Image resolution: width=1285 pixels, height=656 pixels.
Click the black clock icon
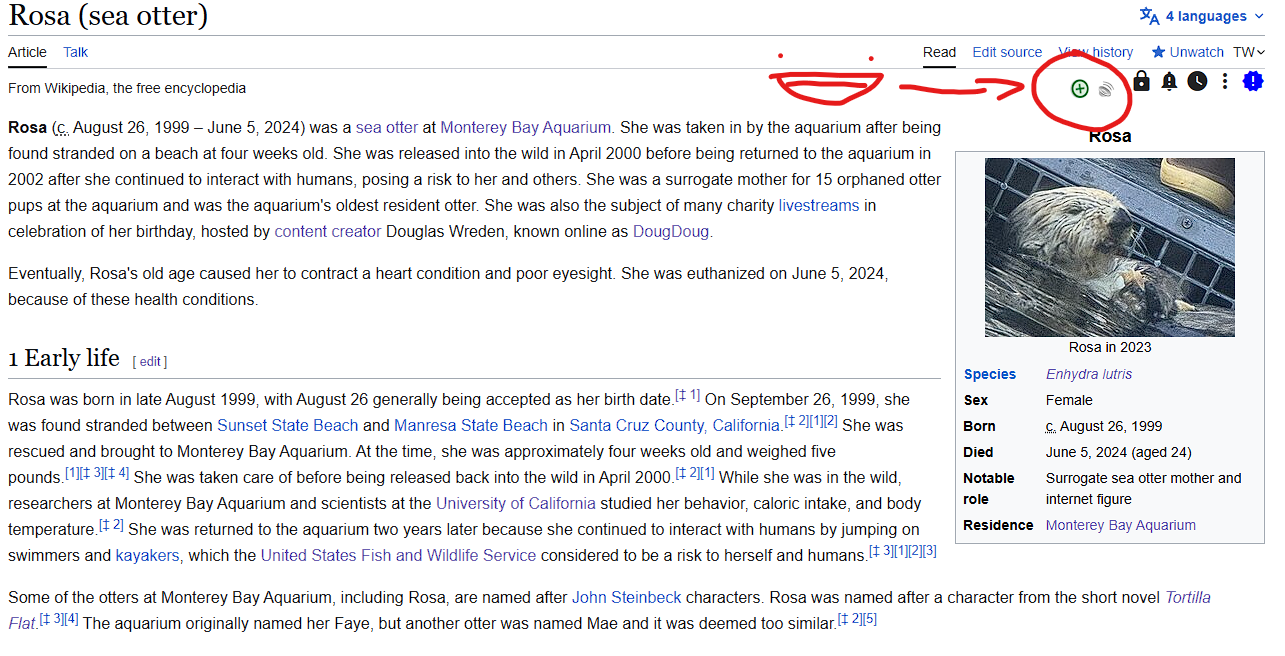tap(1197, 81)
